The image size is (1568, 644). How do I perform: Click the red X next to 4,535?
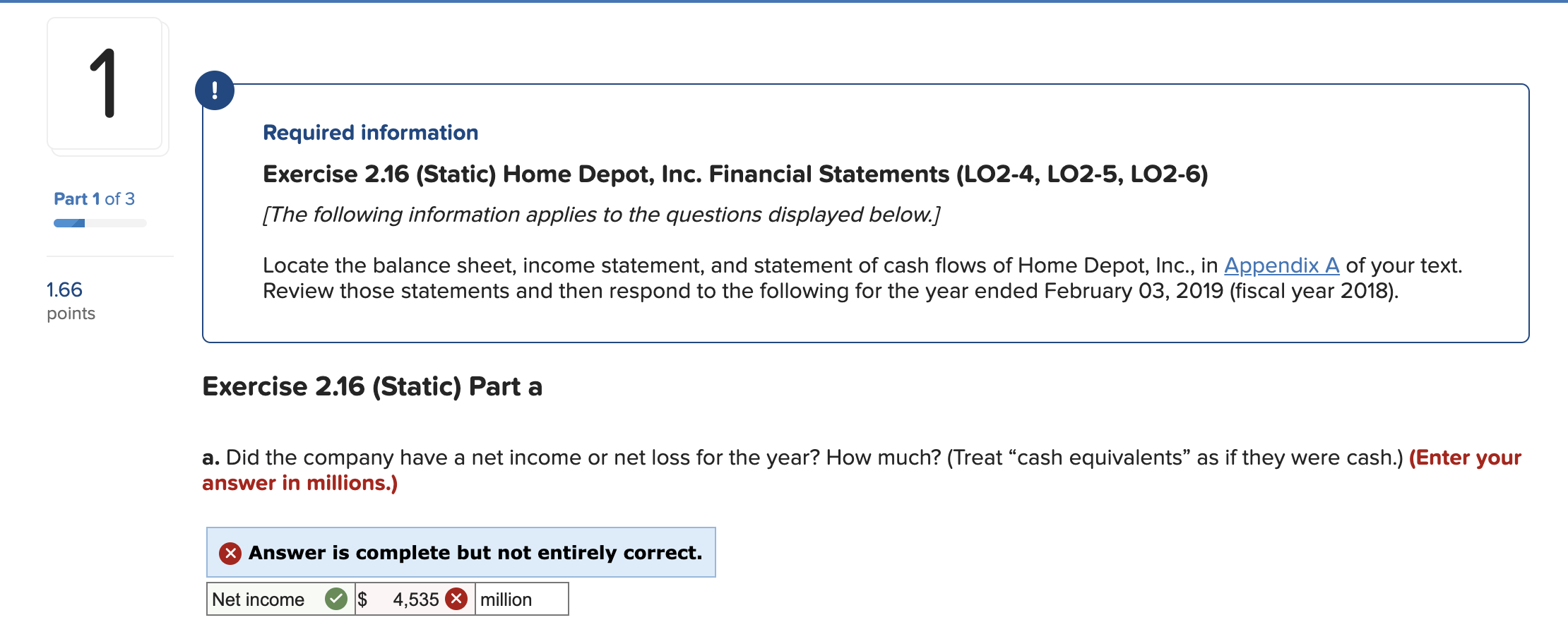pos(456,599)
